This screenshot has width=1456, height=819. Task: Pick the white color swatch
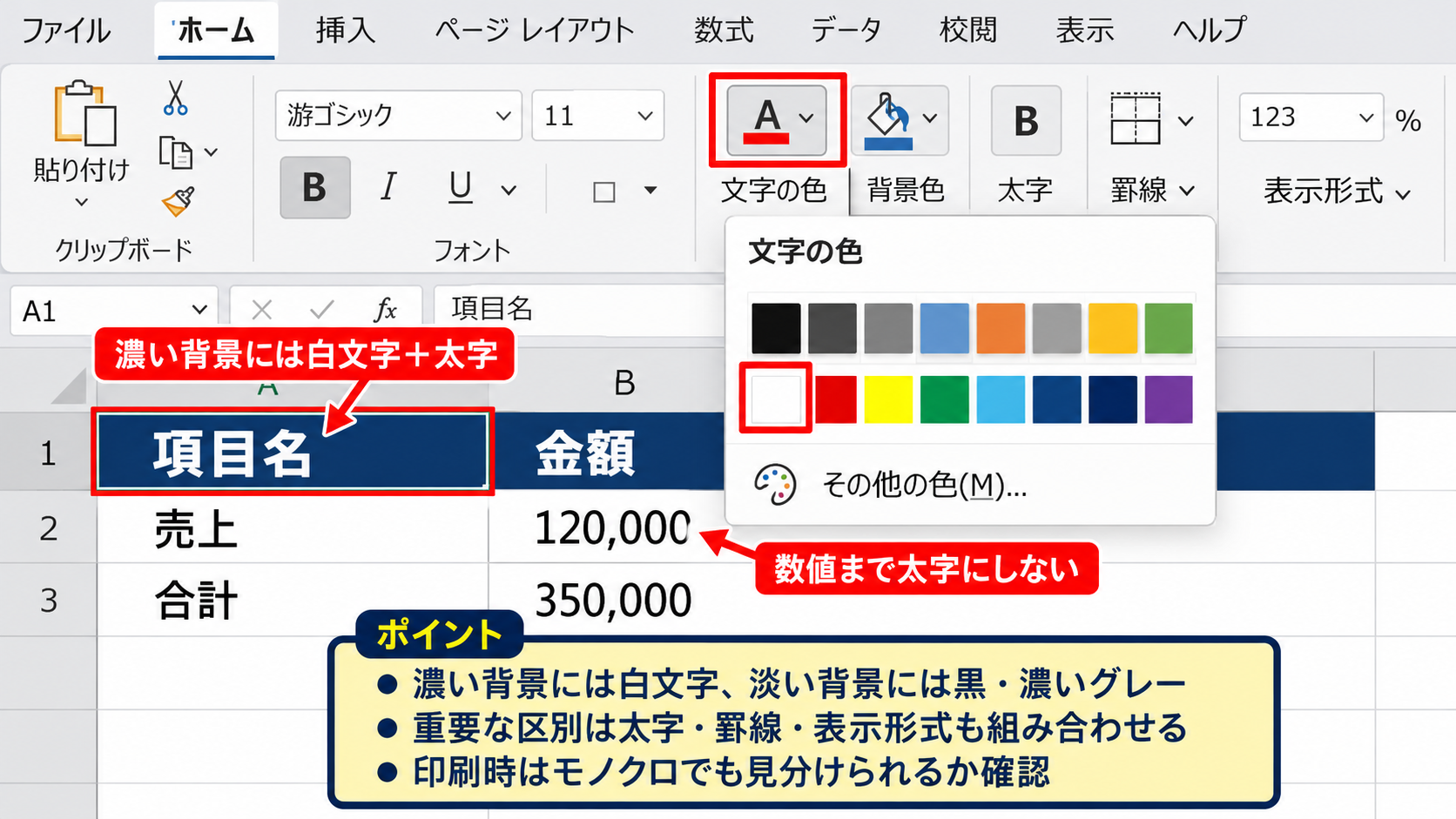point(776,399)
